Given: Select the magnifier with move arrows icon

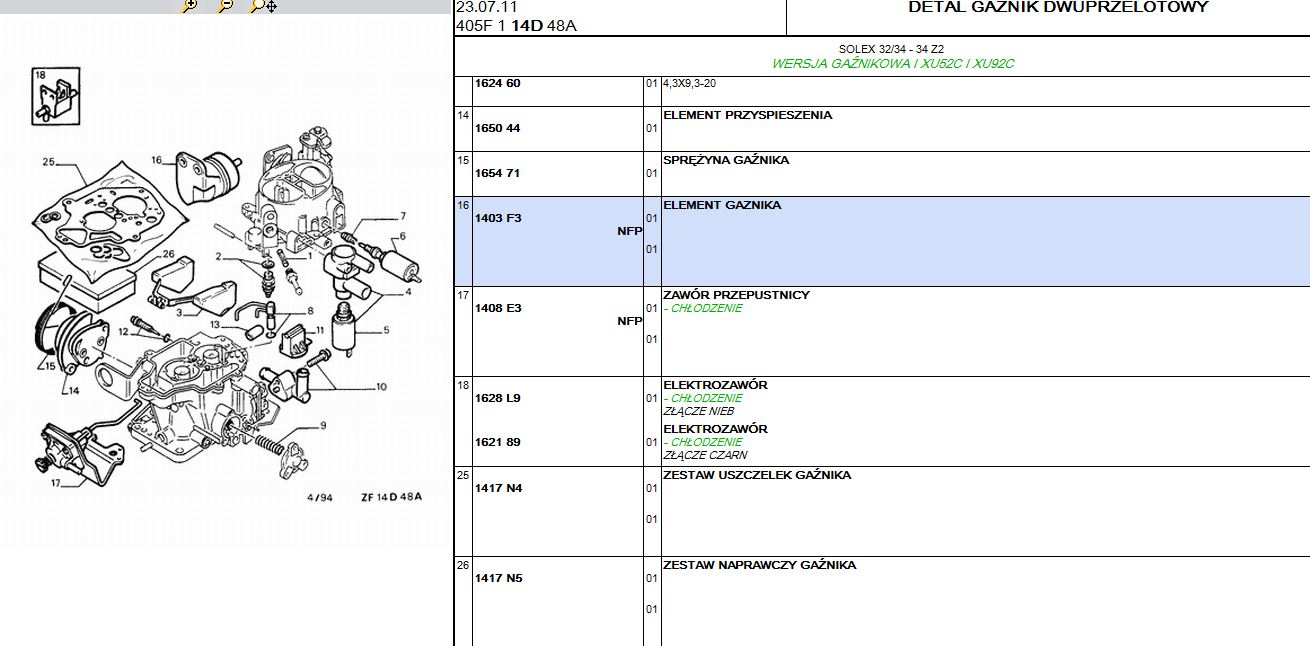Looking at the screenshot, I should [262, 6].
